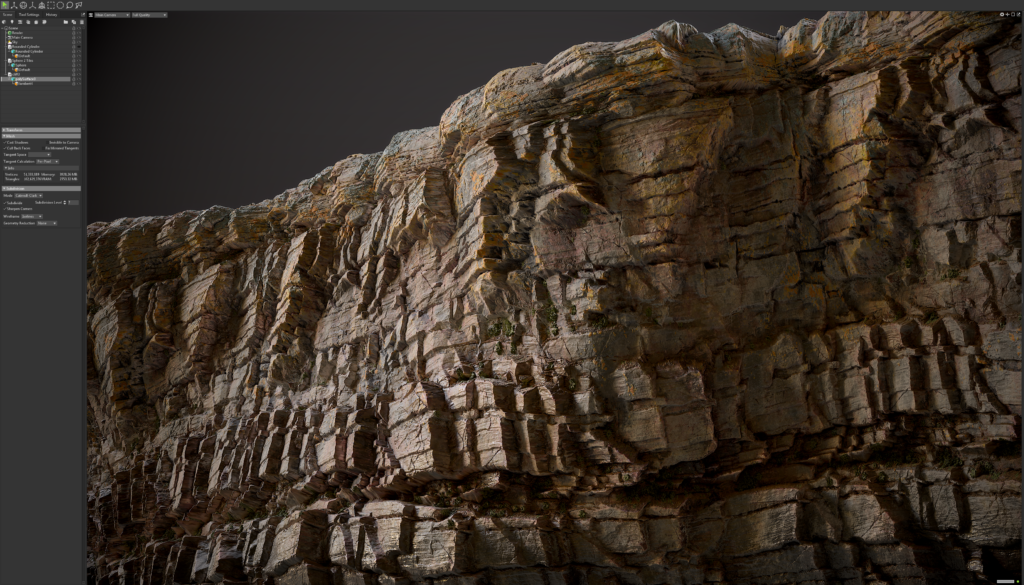Click the first sphere icon in scene toolbar
1024x585 pixels.
point(4,22)
